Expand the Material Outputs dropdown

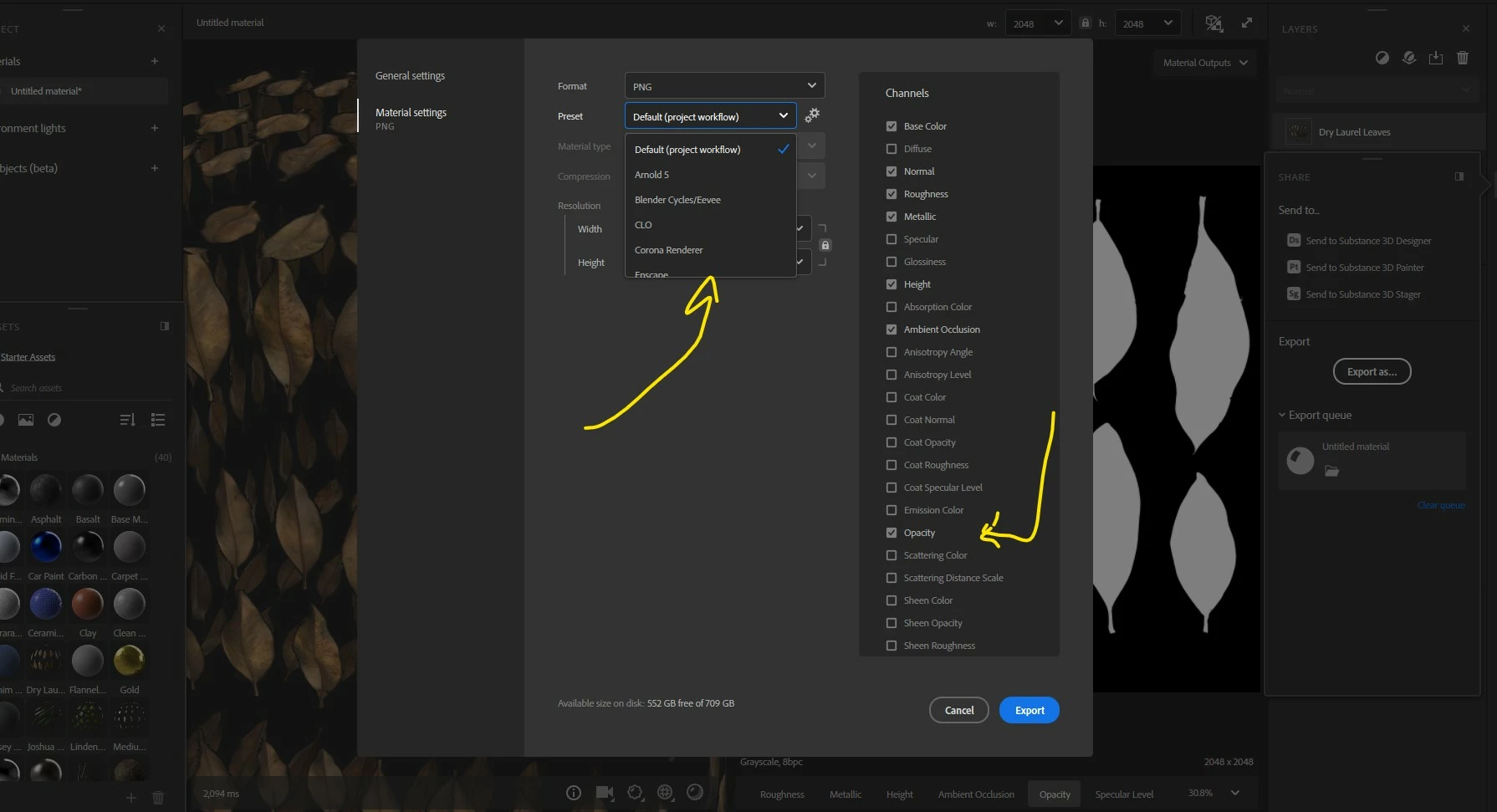(1205, 63)
